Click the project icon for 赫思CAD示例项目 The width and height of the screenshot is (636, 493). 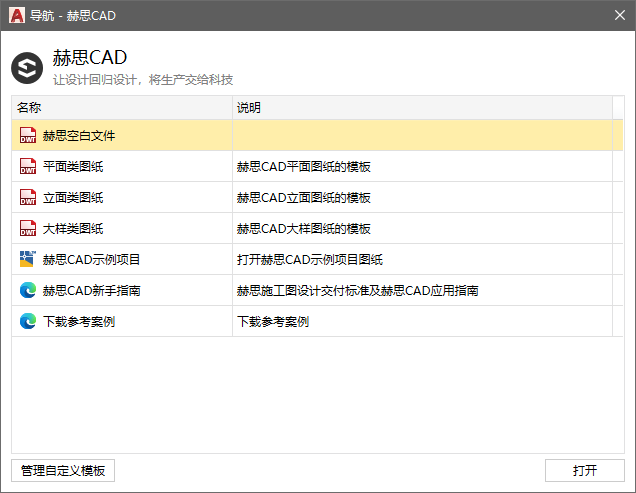[x=28, y=259]
